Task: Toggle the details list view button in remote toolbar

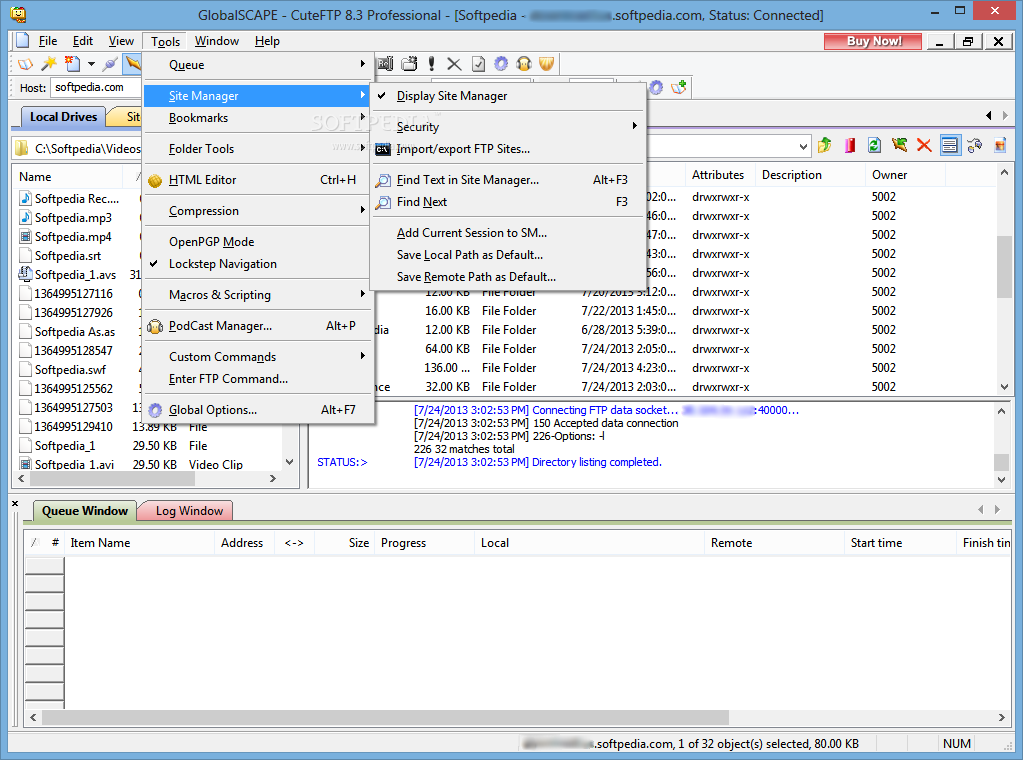Action: (950, 145)
